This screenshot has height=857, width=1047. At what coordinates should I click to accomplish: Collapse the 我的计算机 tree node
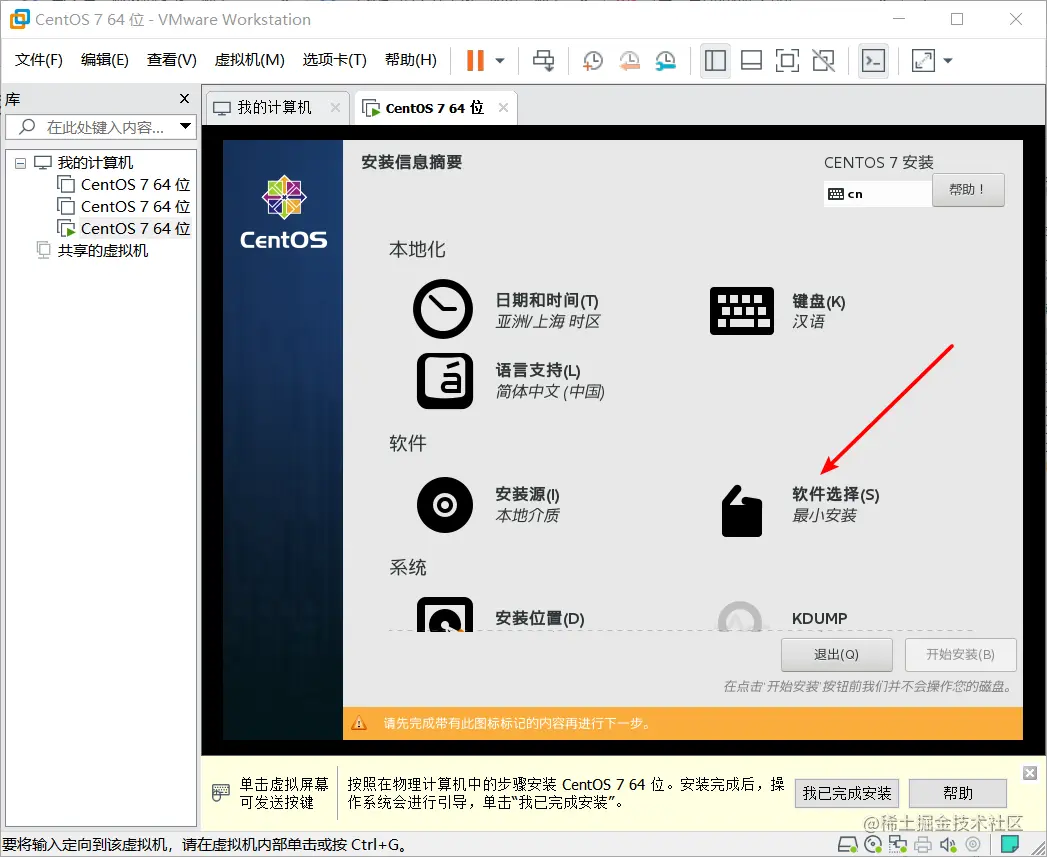click(x=21, y=163)
